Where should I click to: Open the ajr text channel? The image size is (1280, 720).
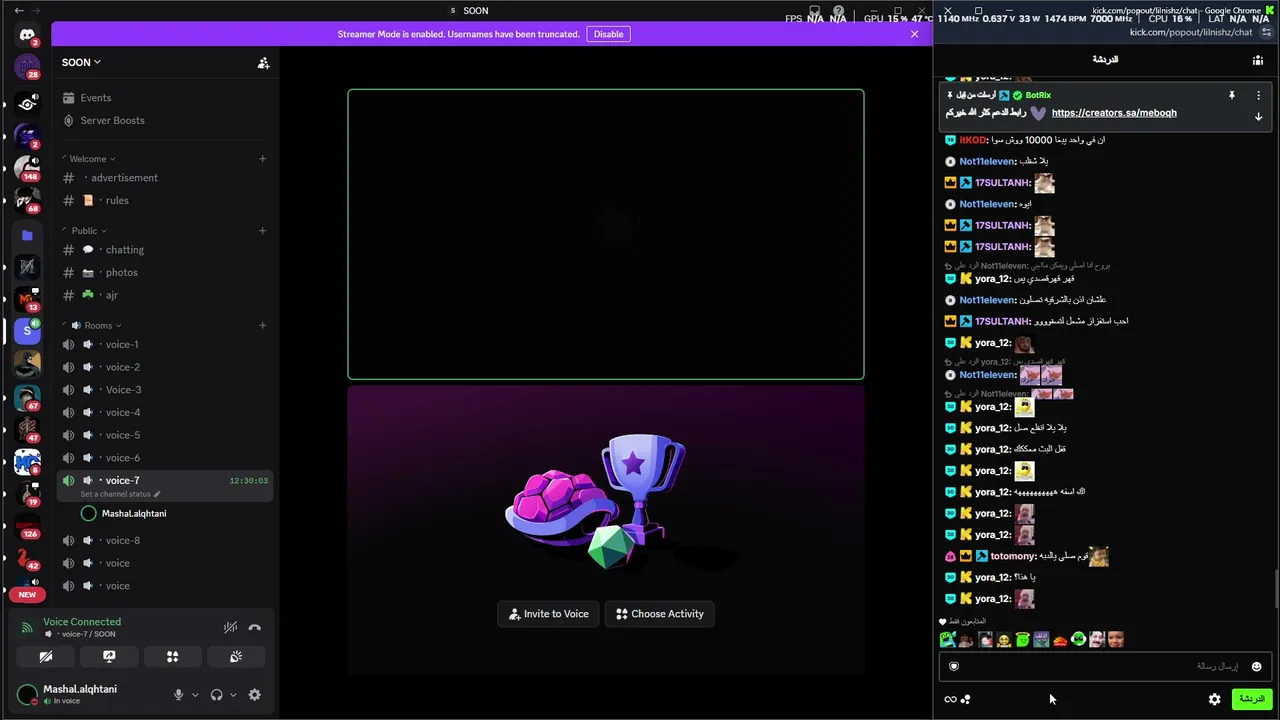click(x=164, y=295)
